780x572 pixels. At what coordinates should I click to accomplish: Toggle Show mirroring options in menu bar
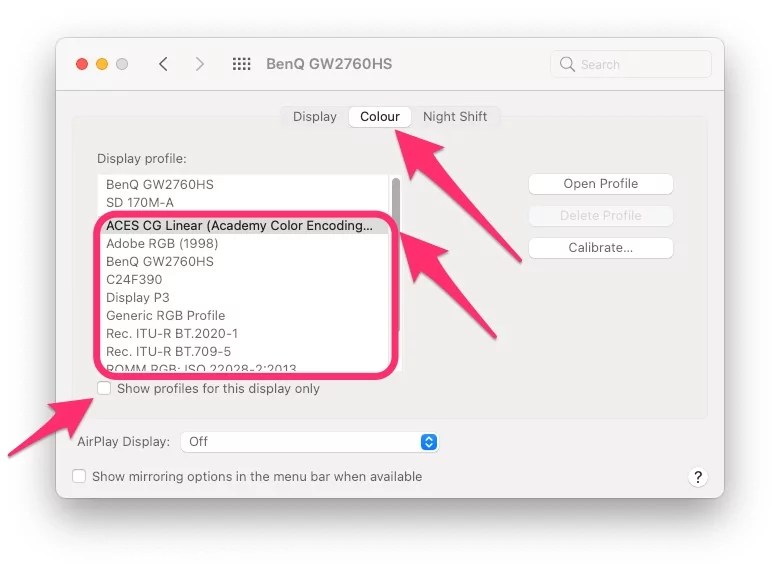coord(79,476)
